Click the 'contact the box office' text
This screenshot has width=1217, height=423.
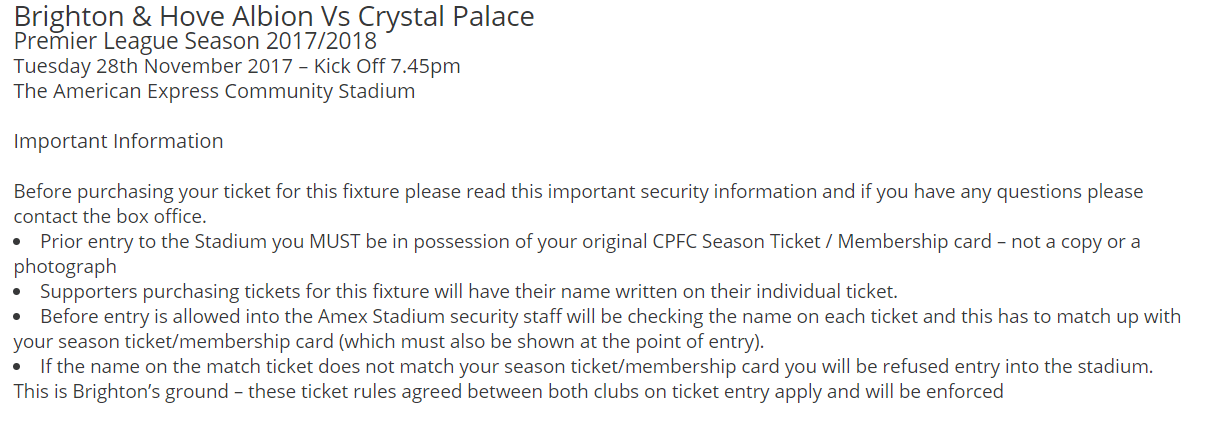point(109,216)
